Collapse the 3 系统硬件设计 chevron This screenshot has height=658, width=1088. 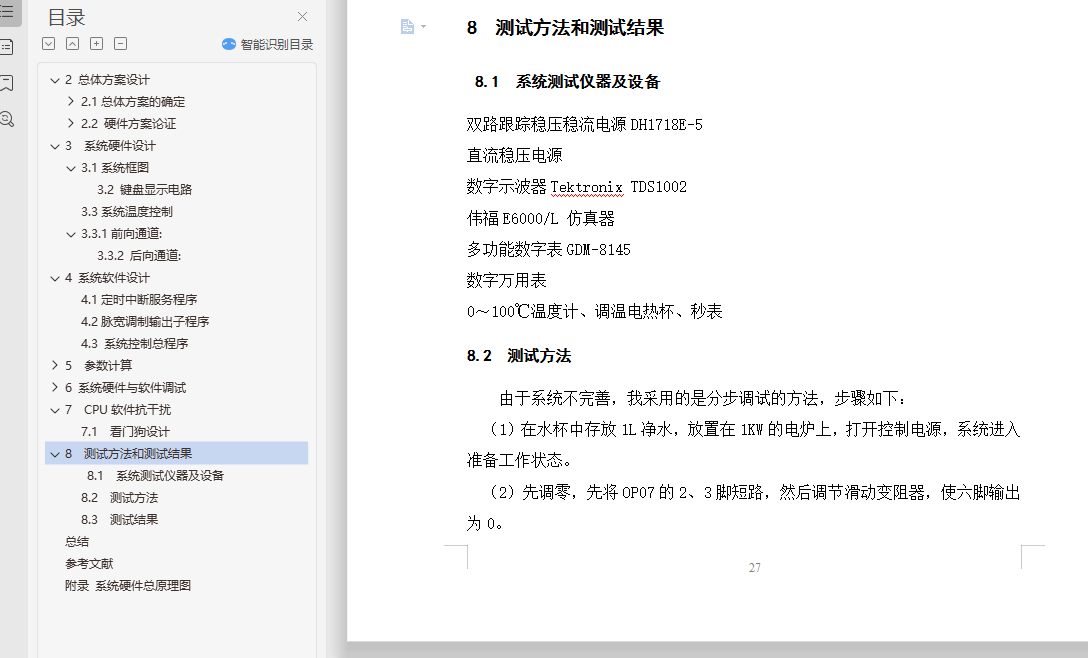pyautogui.click(x=55, y=146)
